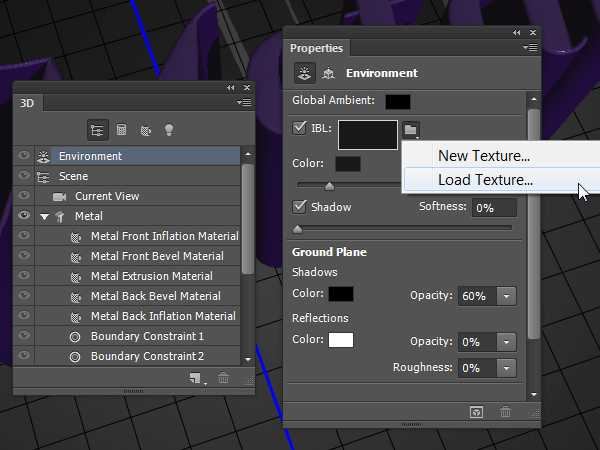The height and width of the screenshot is (450, 600).
Task: Select the filter by lights icon
Action: (169, 130)
